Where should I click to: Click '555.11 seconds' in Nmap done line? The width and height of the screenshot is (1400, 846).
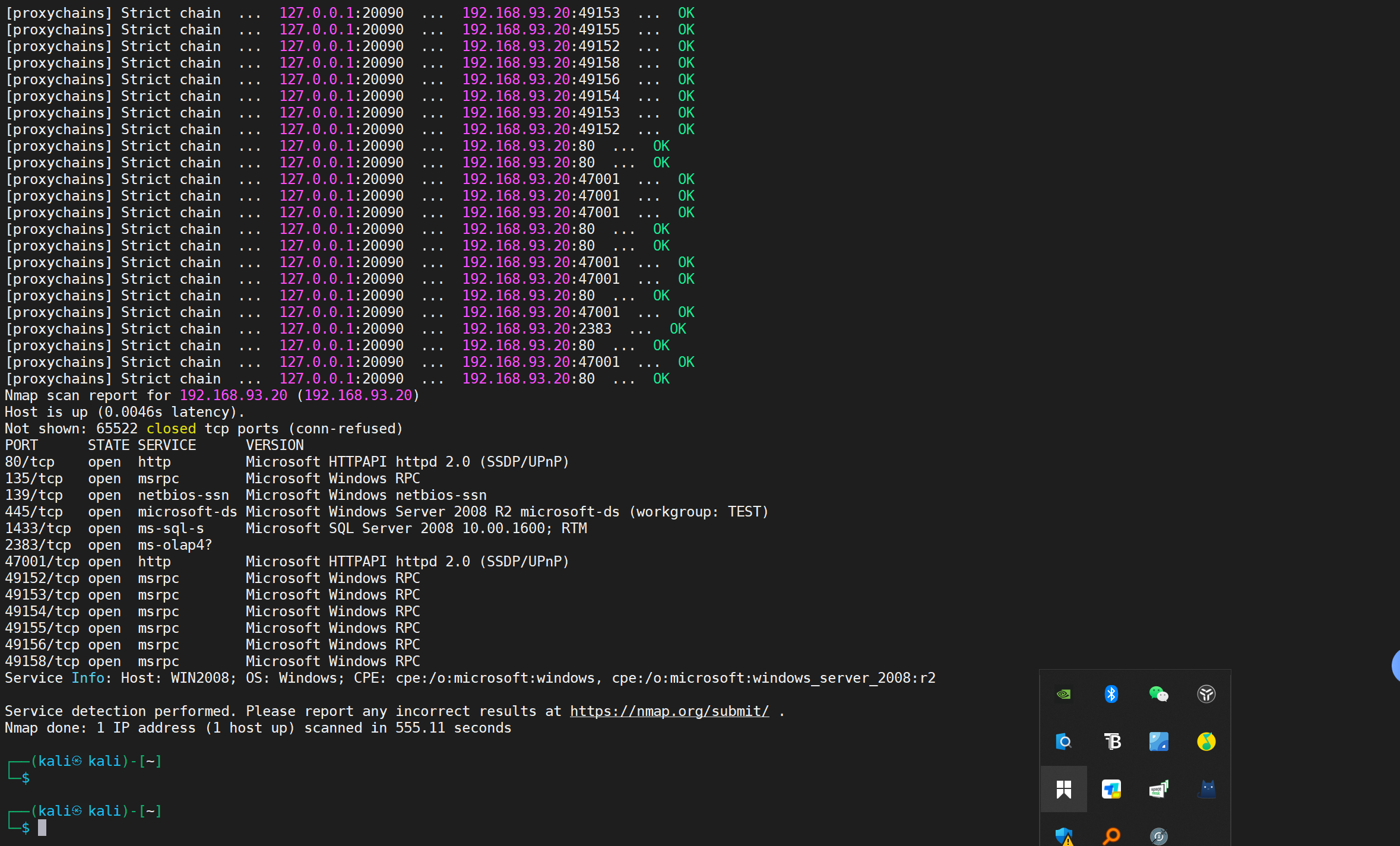[453, 728]
